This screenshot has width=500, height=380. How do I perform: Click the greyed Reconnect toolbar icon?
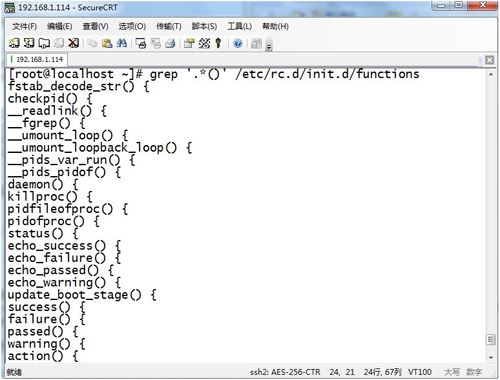coord(59,43)
